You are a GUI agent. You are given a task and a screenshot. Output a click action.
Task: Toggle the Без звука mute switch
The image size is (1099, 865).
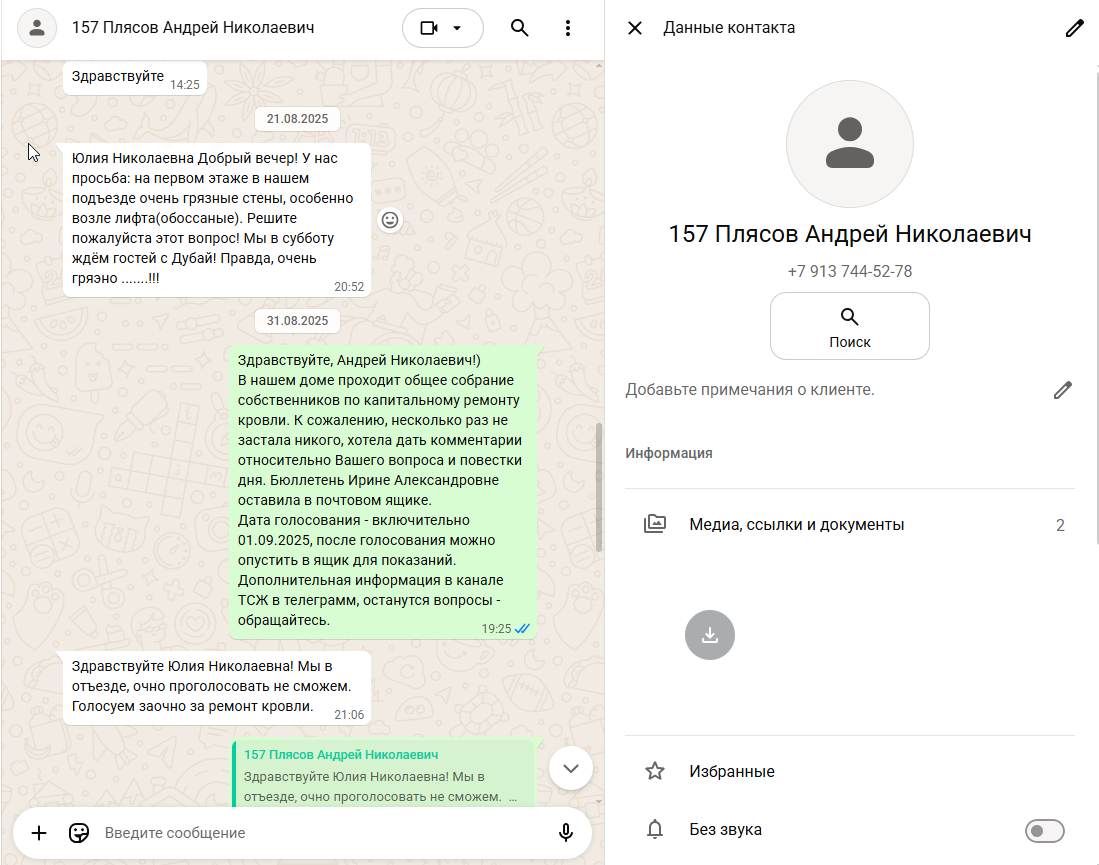click(x=1044, y=831)
